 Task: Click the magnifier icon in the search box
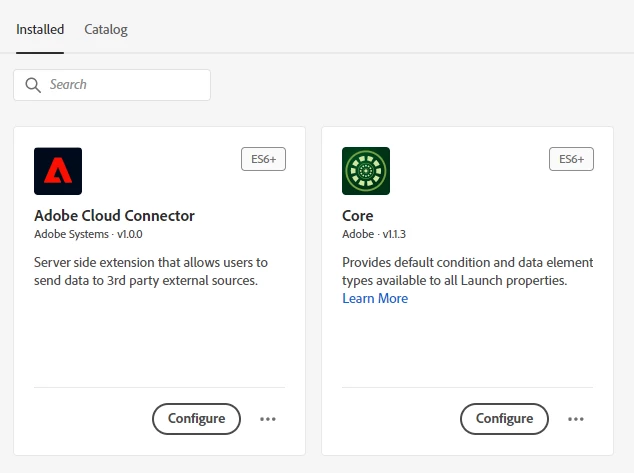(33, 85)
